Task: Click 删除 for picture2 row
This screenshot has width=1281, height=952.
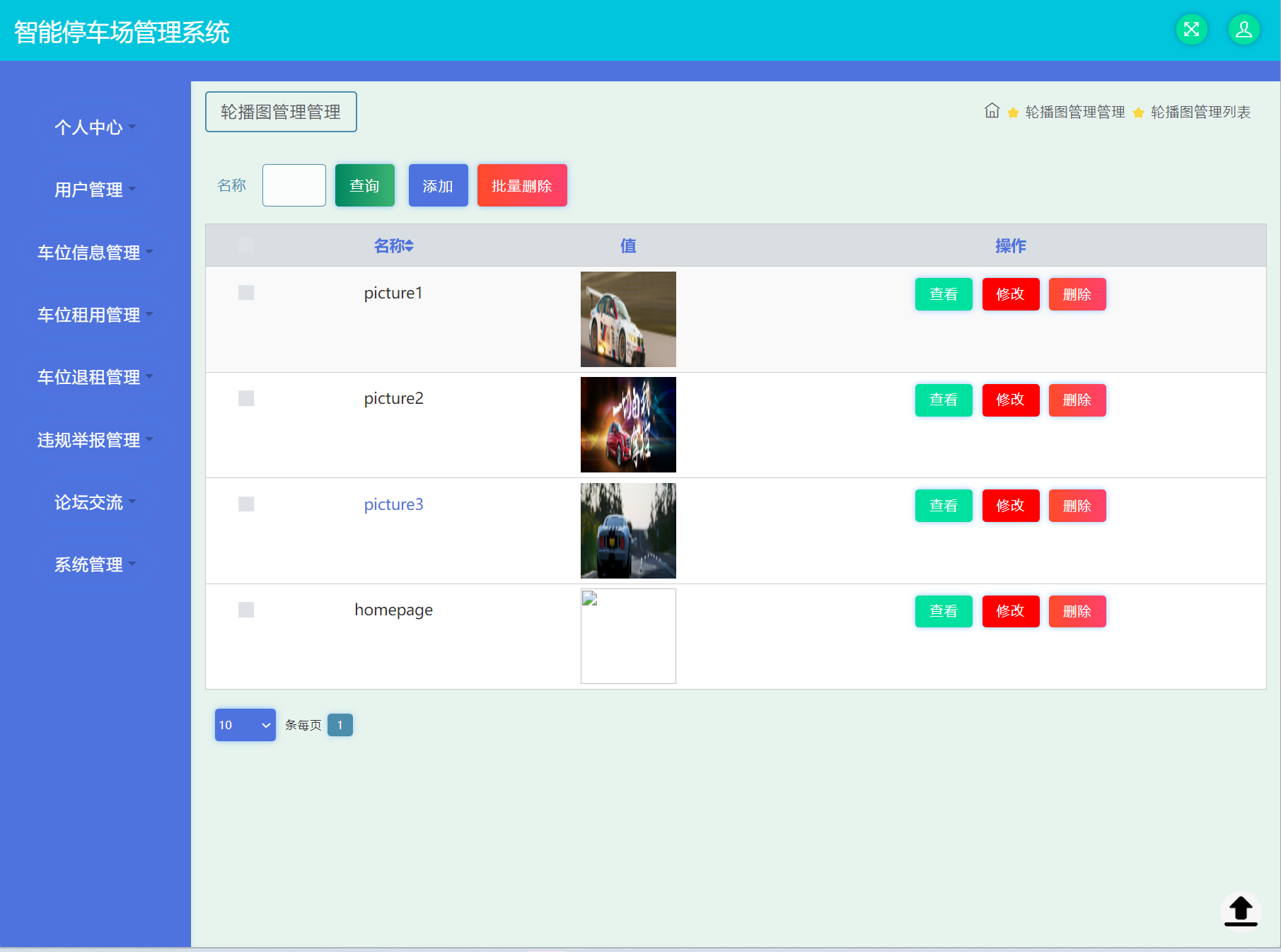Action: click(x=1077, y=400)
